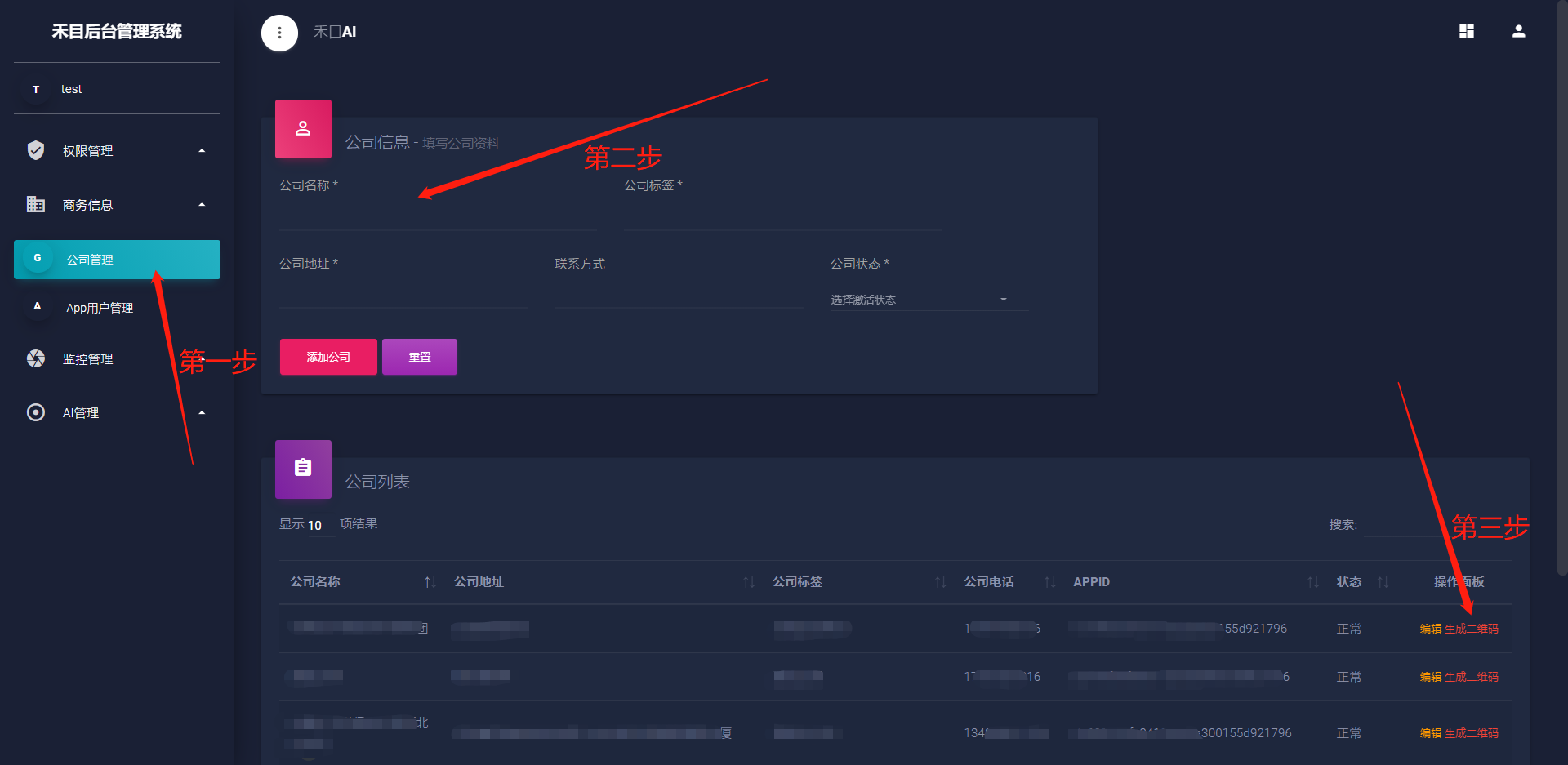The image size is (1568, 765).
Task: Click the 禾目AI header title
Action: click(335, 32)
